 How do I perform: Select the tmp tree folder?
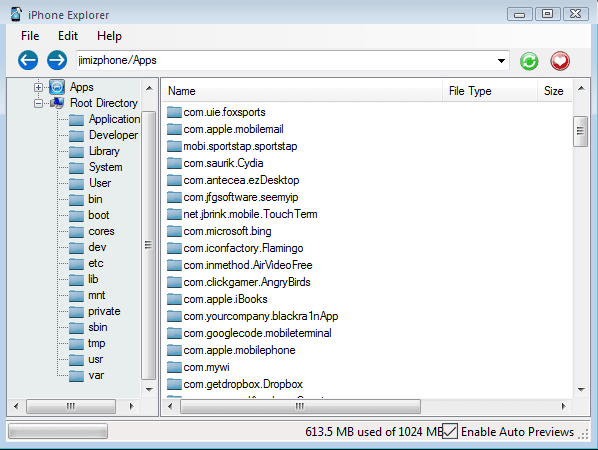click(x=96, y=343)
